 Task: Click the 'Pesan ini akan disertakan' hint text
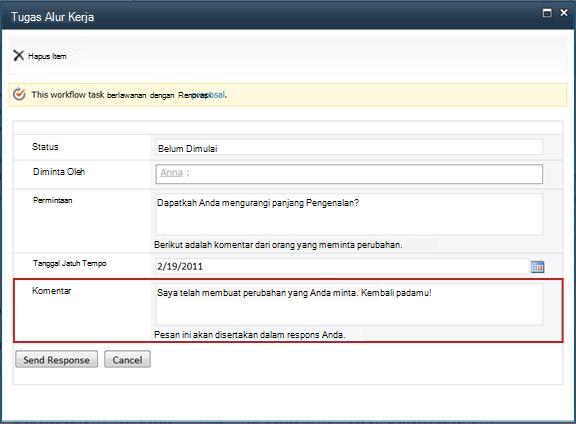click(x=249, y=335)
